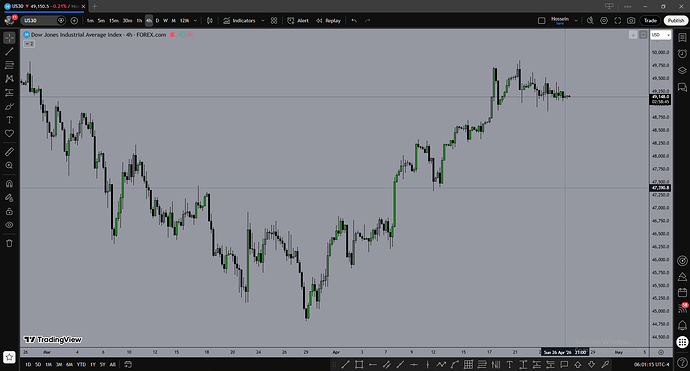
Task: Open quick search icon in top toolbar
Action: point(590,21)
